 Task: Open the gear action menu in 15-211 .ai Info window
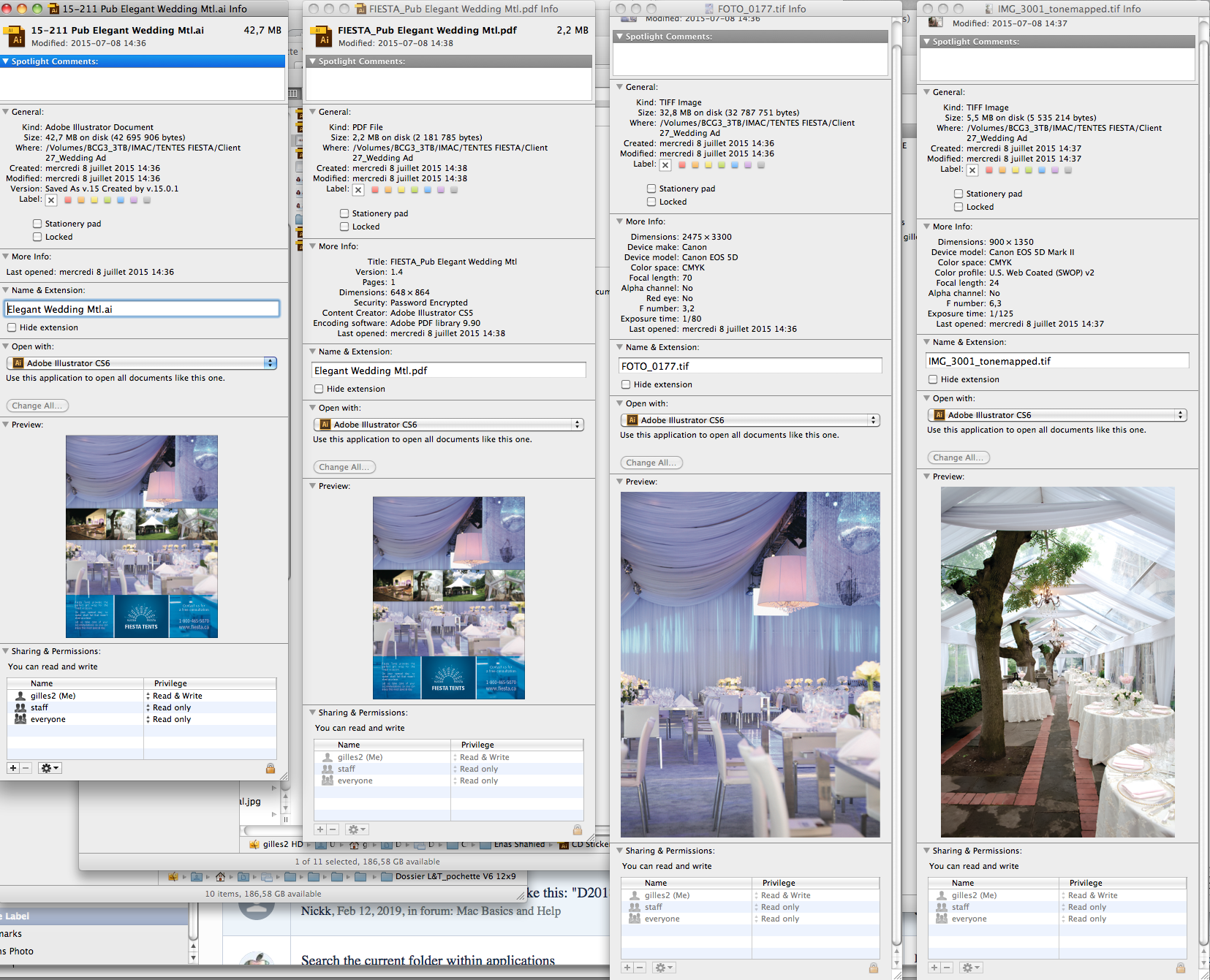pyautogui.click(x=50, y=768)
